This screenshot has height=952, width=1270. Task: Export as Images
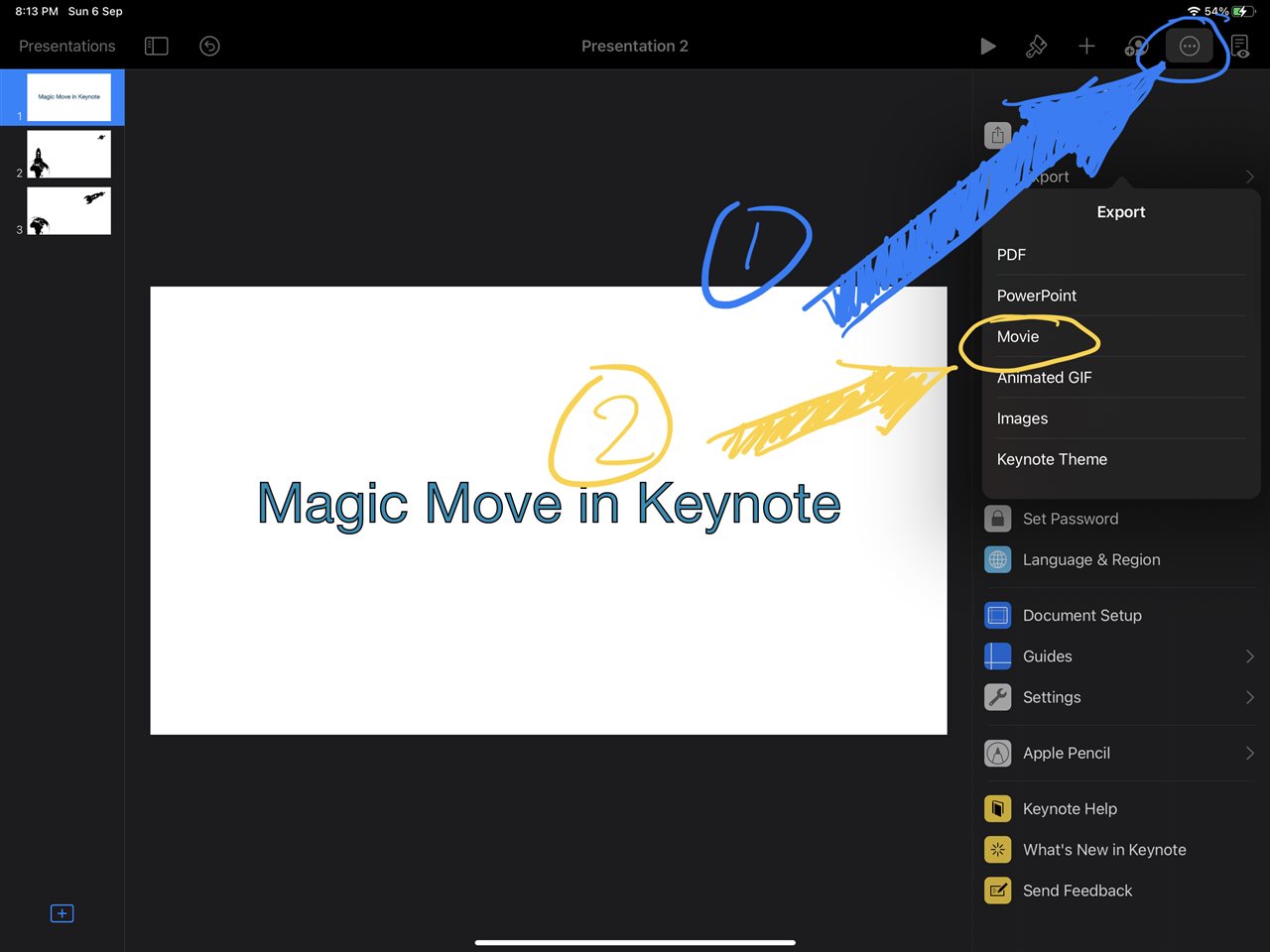[1121, 417]
